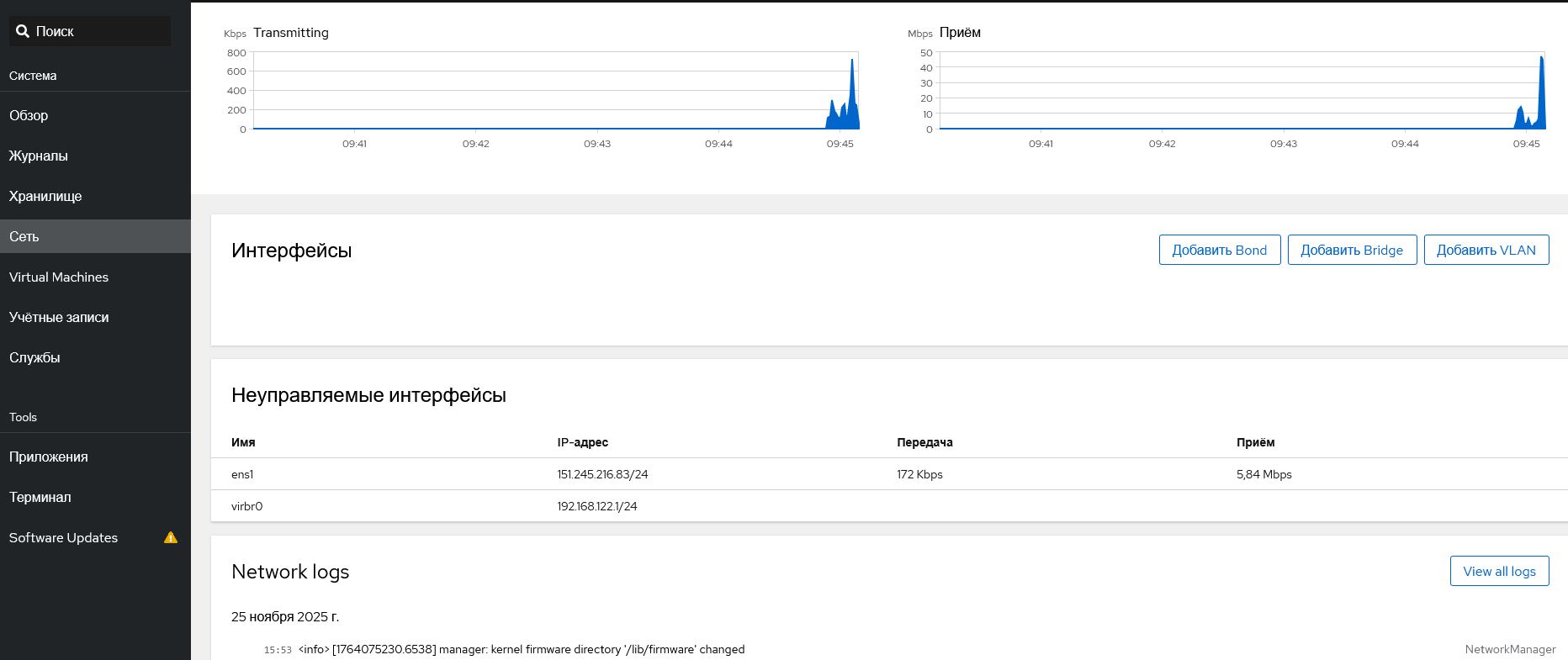
Task: Open Software Updates page
Action: tap(64, 537)
